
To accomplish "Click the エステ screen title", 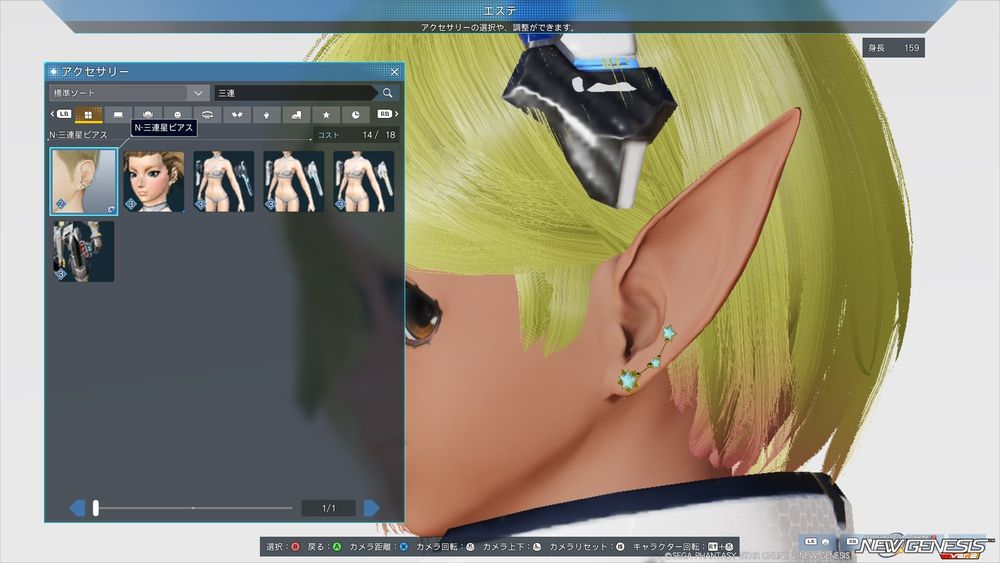I will (x=500, y=10).
